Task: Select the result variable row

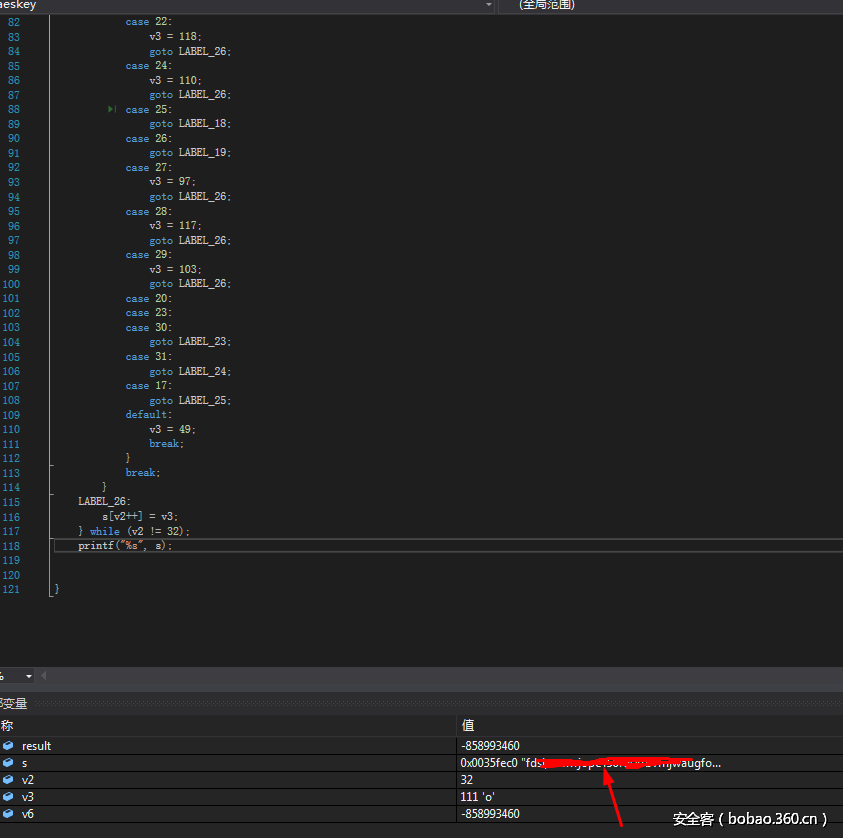Action: click(x=36, y=746)
